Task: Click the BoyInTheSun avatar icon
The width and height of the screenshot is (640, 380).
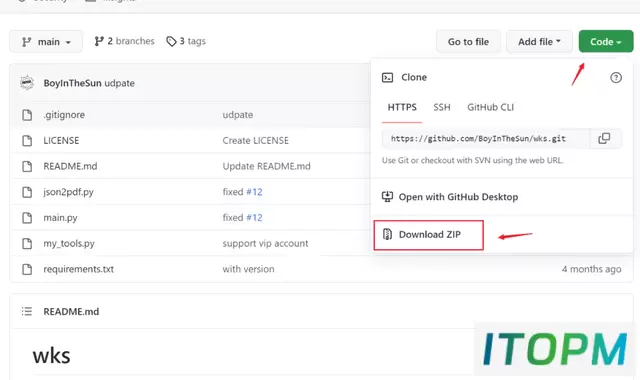Action: tap(27, 83)
